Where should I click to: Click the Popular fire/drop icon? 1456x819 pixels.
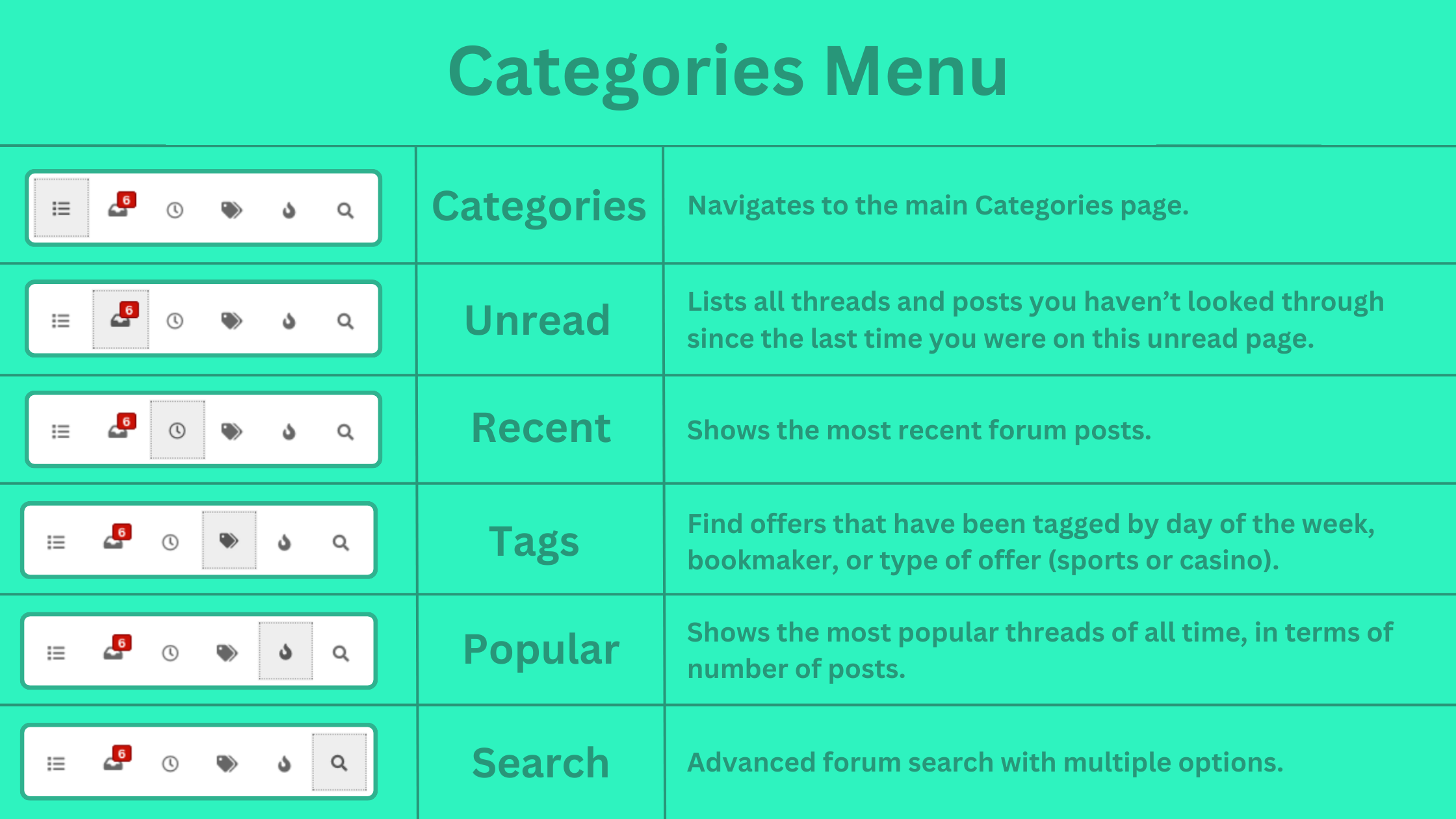pyautogui.click(x=284, y=651)
